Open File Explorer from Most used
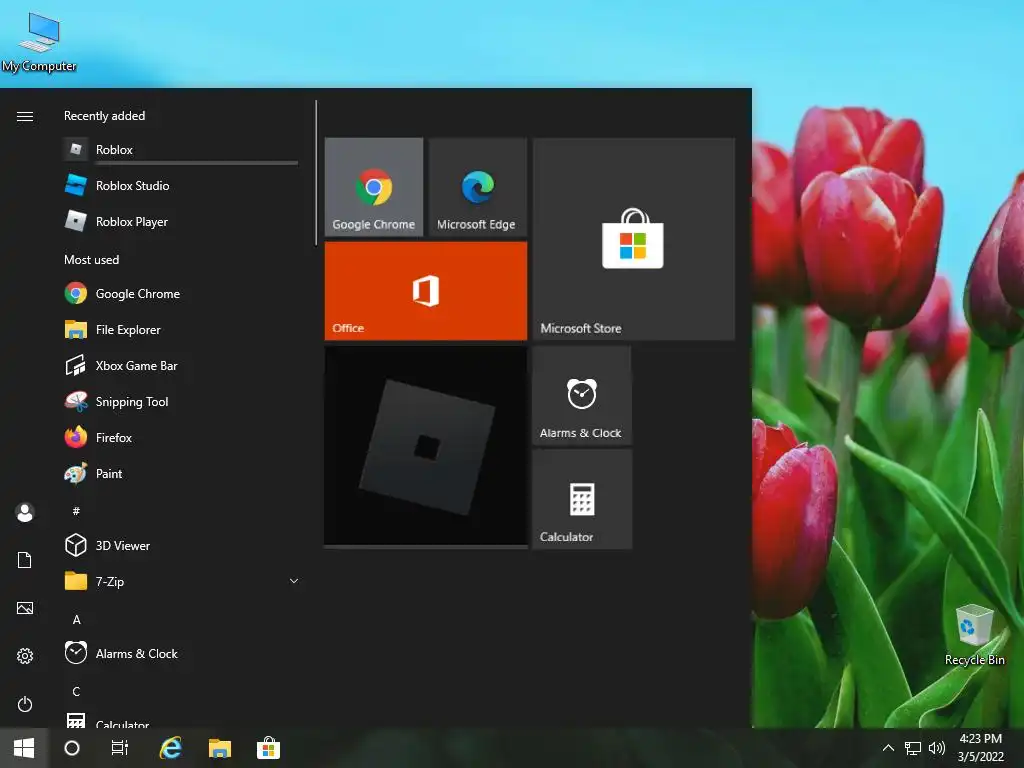Image resolution: width=1024 pixels, height=768 pixels. (x=180, y=330)
